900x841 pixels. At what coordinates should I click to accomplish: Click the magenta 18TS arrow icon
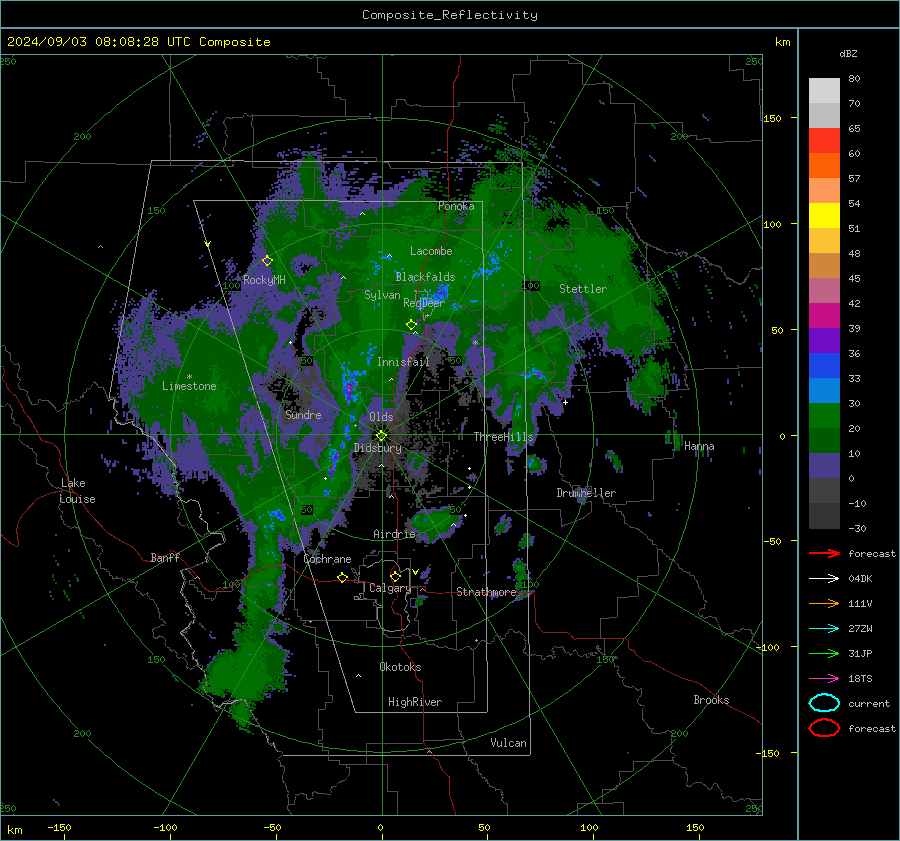click(x=824, y=679)
